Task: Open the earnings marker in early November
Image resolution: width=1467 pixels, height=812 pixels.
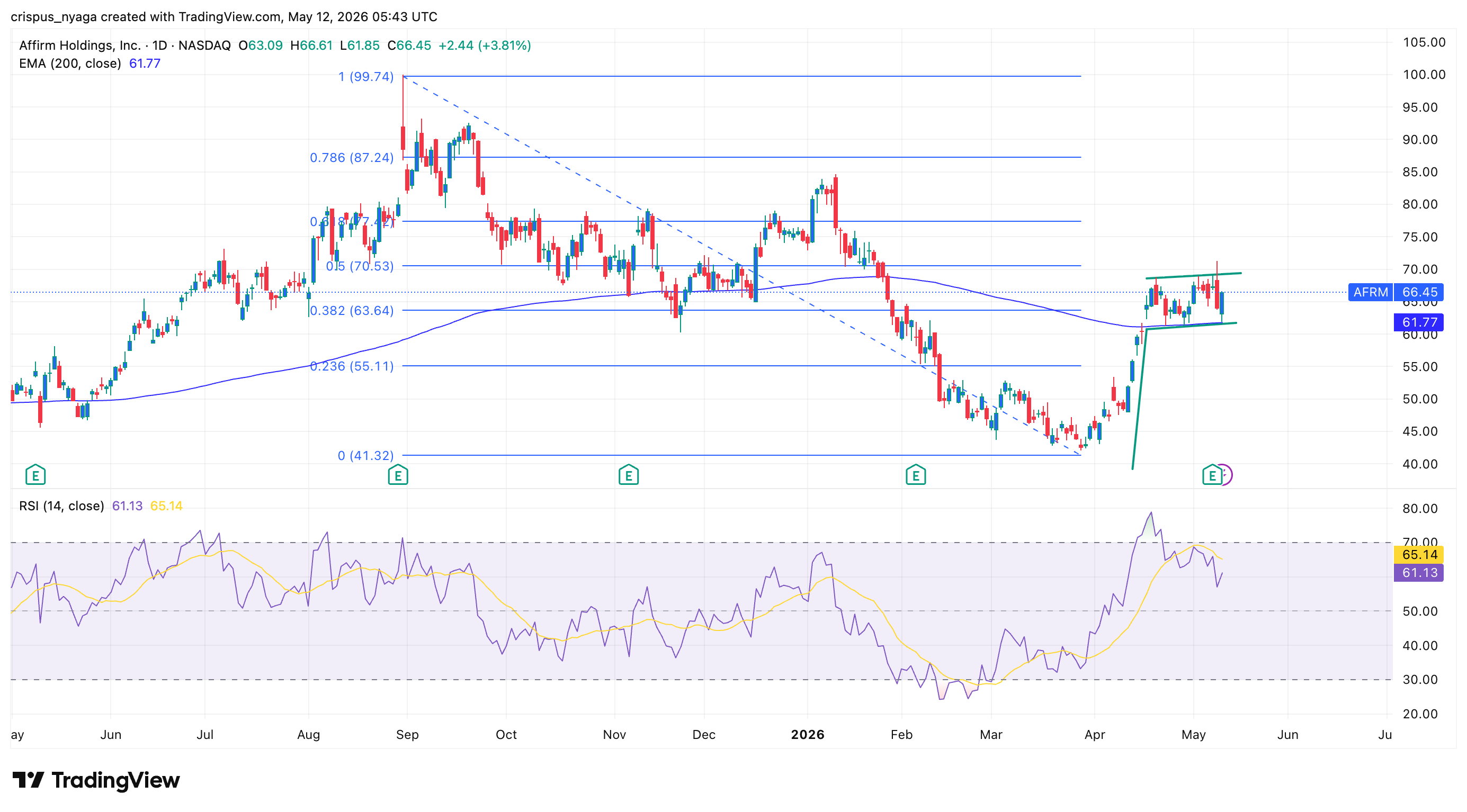Action: point(628,475)
